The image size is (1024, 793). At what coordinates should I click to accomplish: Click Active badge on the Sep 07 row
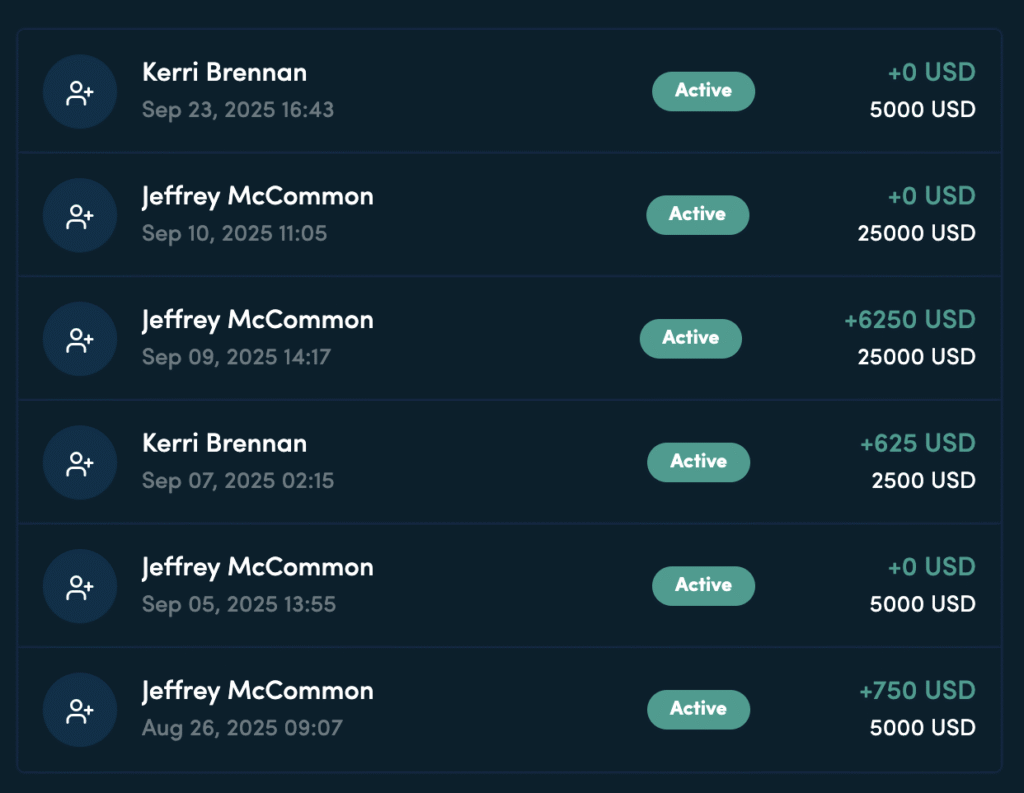coord(698,462)
